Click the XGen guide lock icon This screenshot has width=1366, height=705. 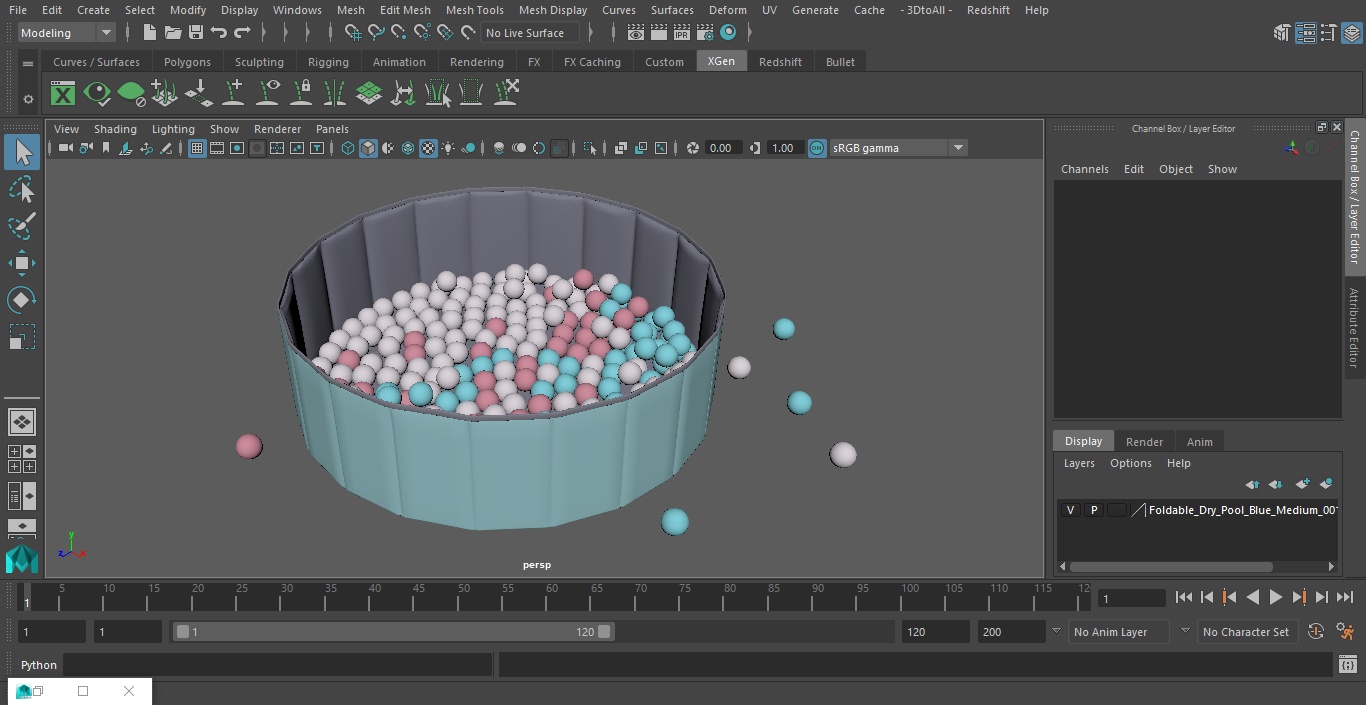(x=301, y=94)
